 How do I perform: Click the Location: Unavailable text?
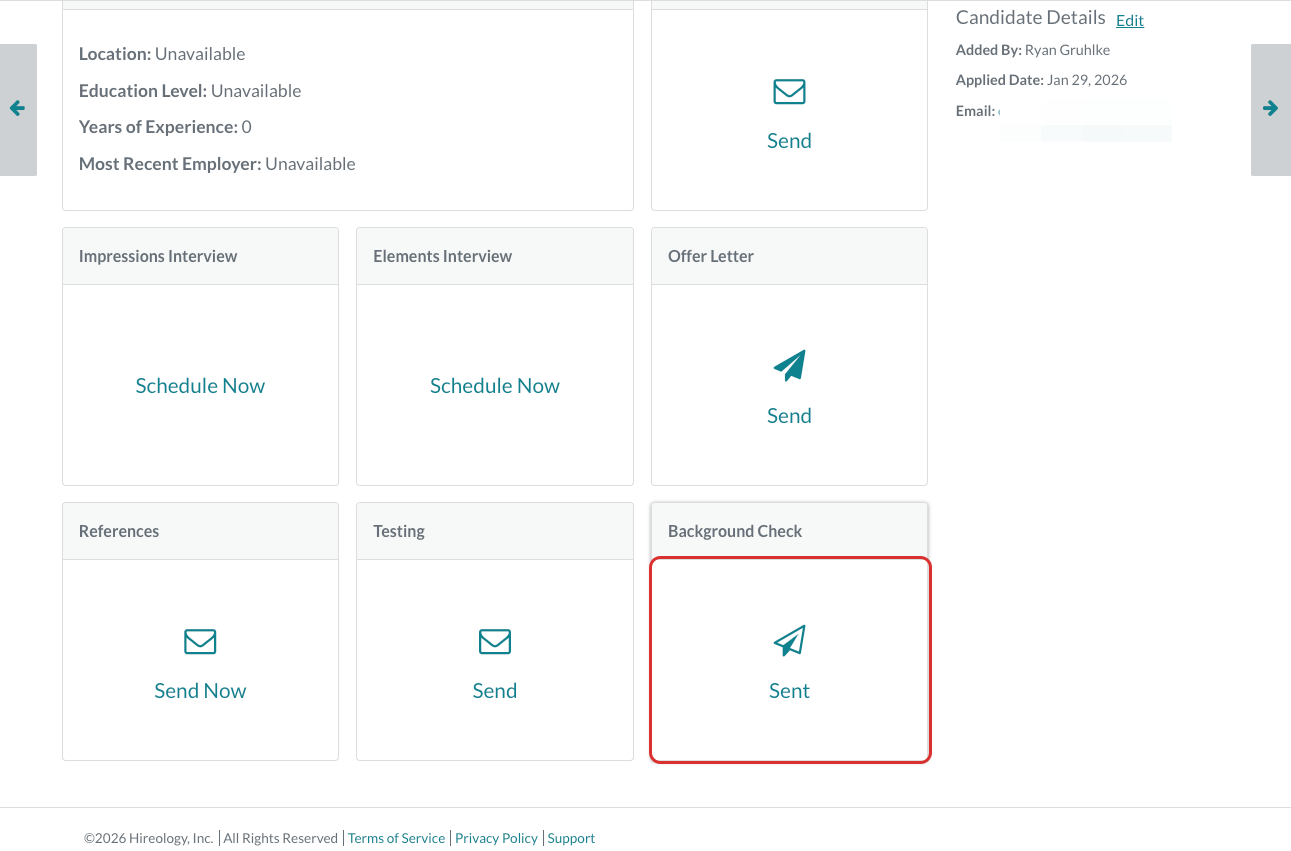pos(162,54)
